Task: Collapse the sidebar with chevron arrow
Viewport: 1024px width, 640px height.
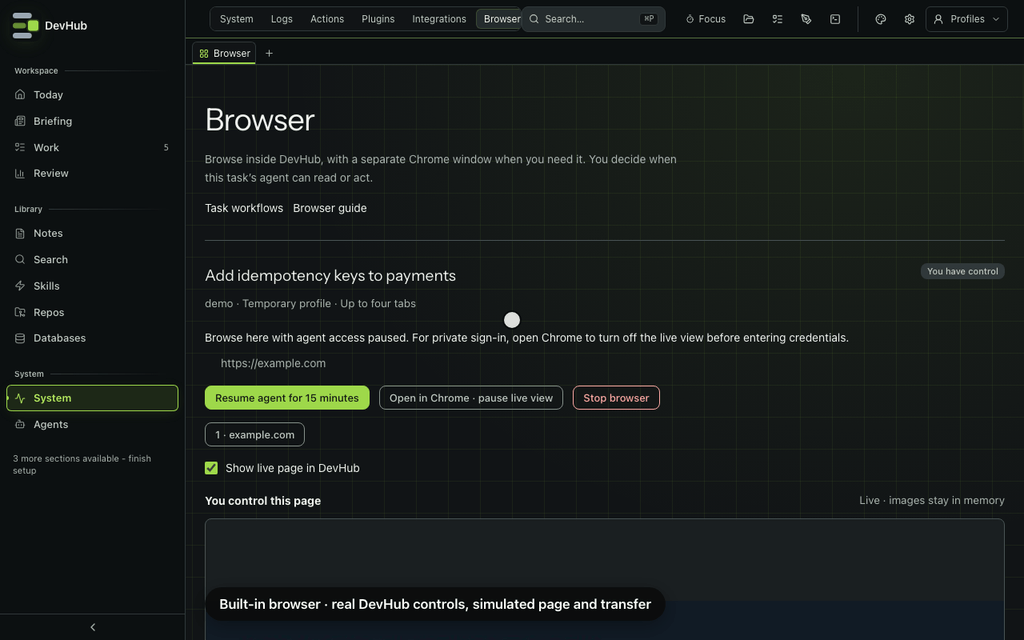Action: [x=93, y=627]
